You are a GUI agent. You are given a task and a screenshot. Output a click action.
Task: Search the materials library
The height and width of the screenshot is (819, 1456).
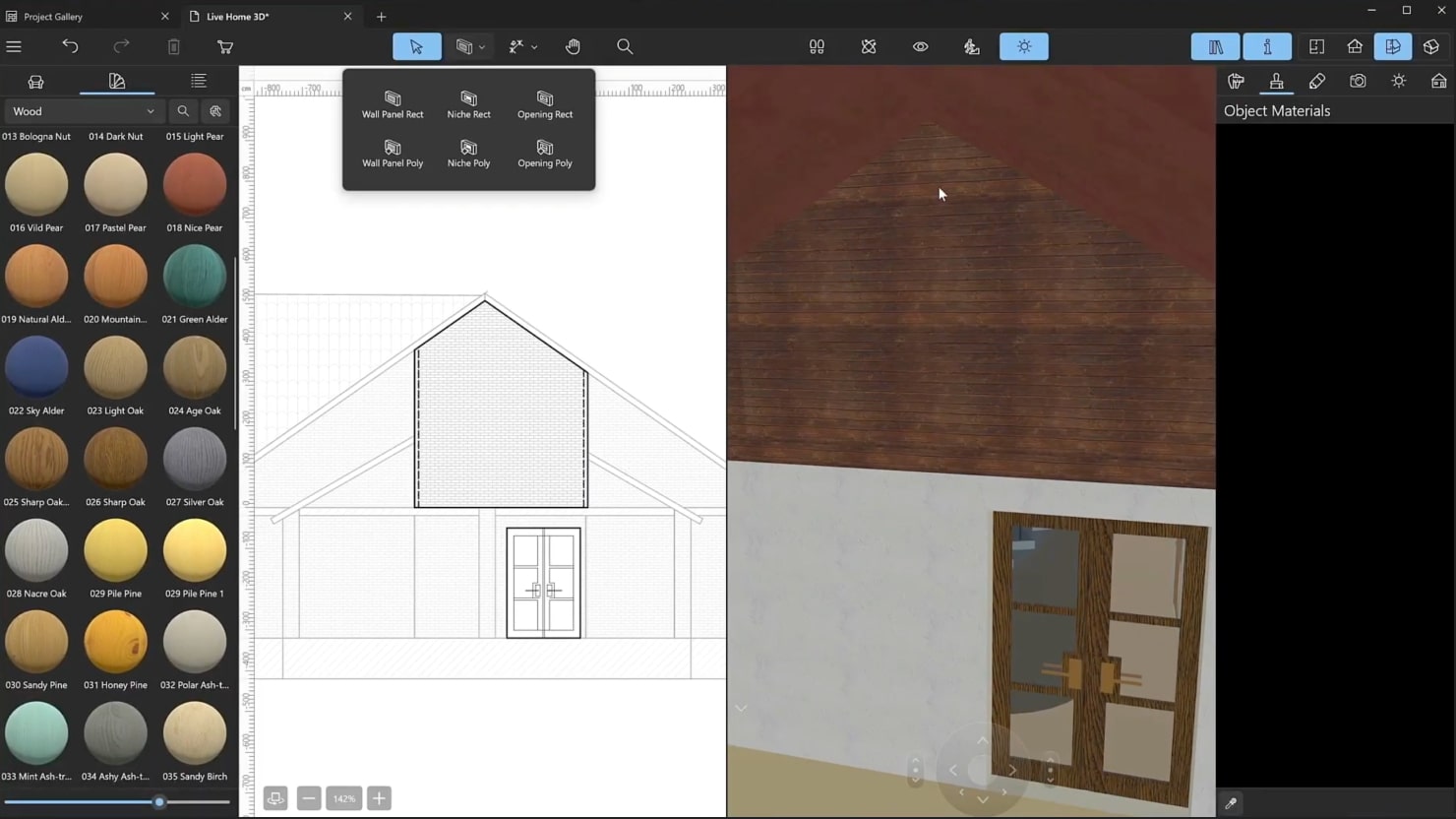[x=183, y=111]
